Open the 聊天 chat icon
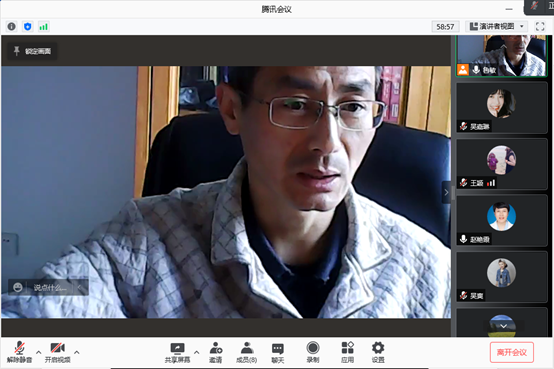 [278, 352]
